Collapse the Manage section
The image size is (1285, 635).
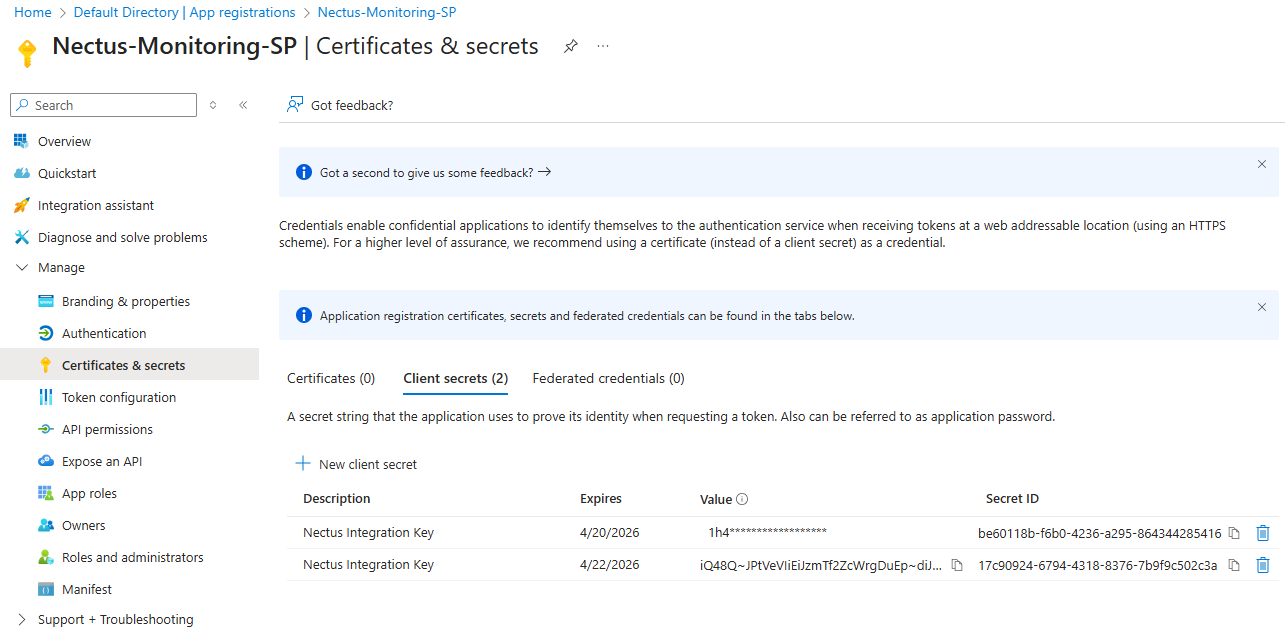22,268
